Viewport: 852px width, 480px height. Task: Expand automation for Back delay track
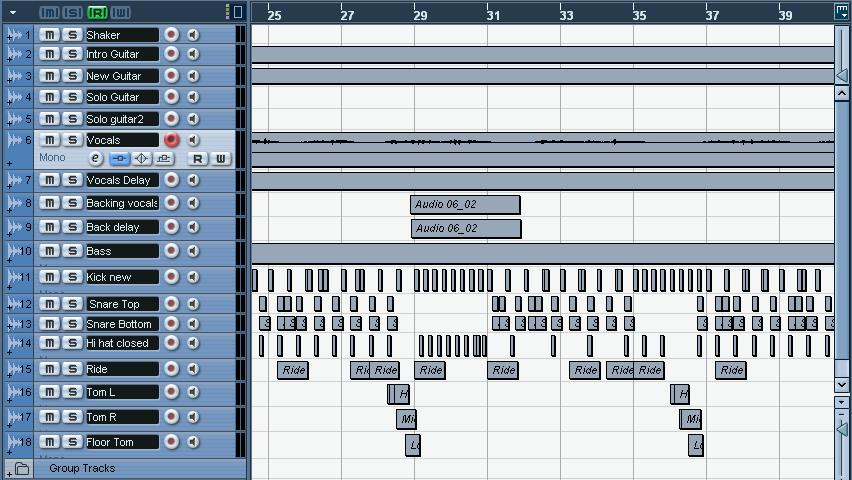(x=9, y=232)
